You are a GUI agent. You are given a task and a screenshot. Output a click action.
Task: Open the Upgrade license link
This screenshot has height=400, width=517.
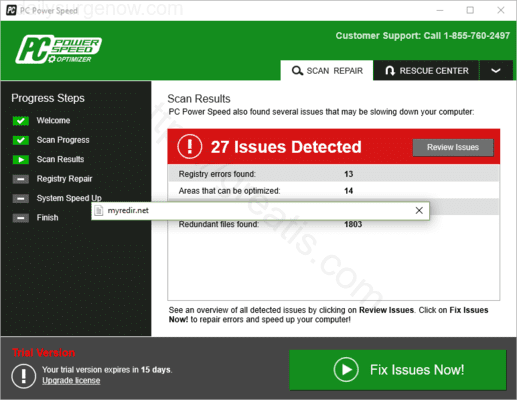coord(71,380)
